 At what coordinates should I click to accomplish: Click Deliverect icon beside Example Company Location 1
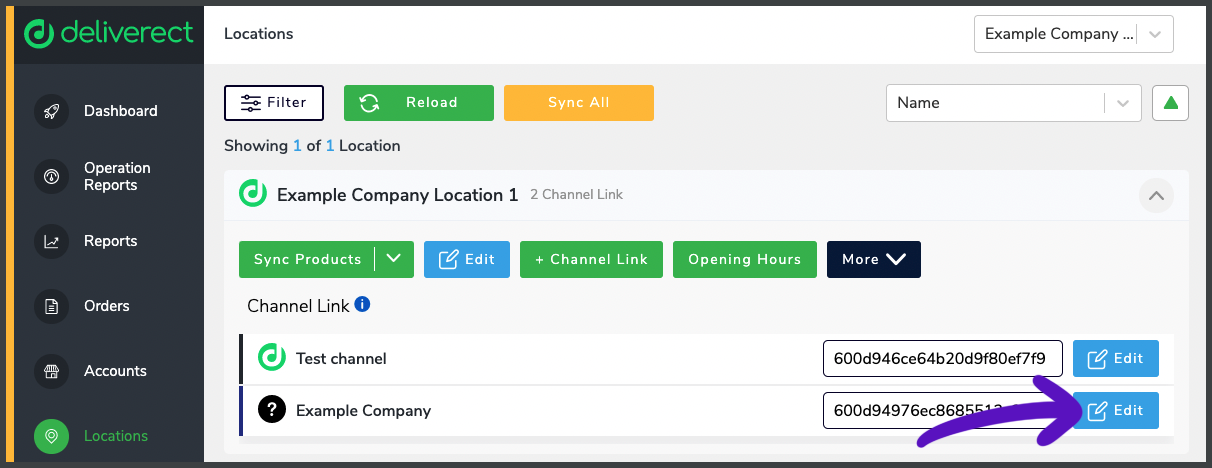point(253,194)
